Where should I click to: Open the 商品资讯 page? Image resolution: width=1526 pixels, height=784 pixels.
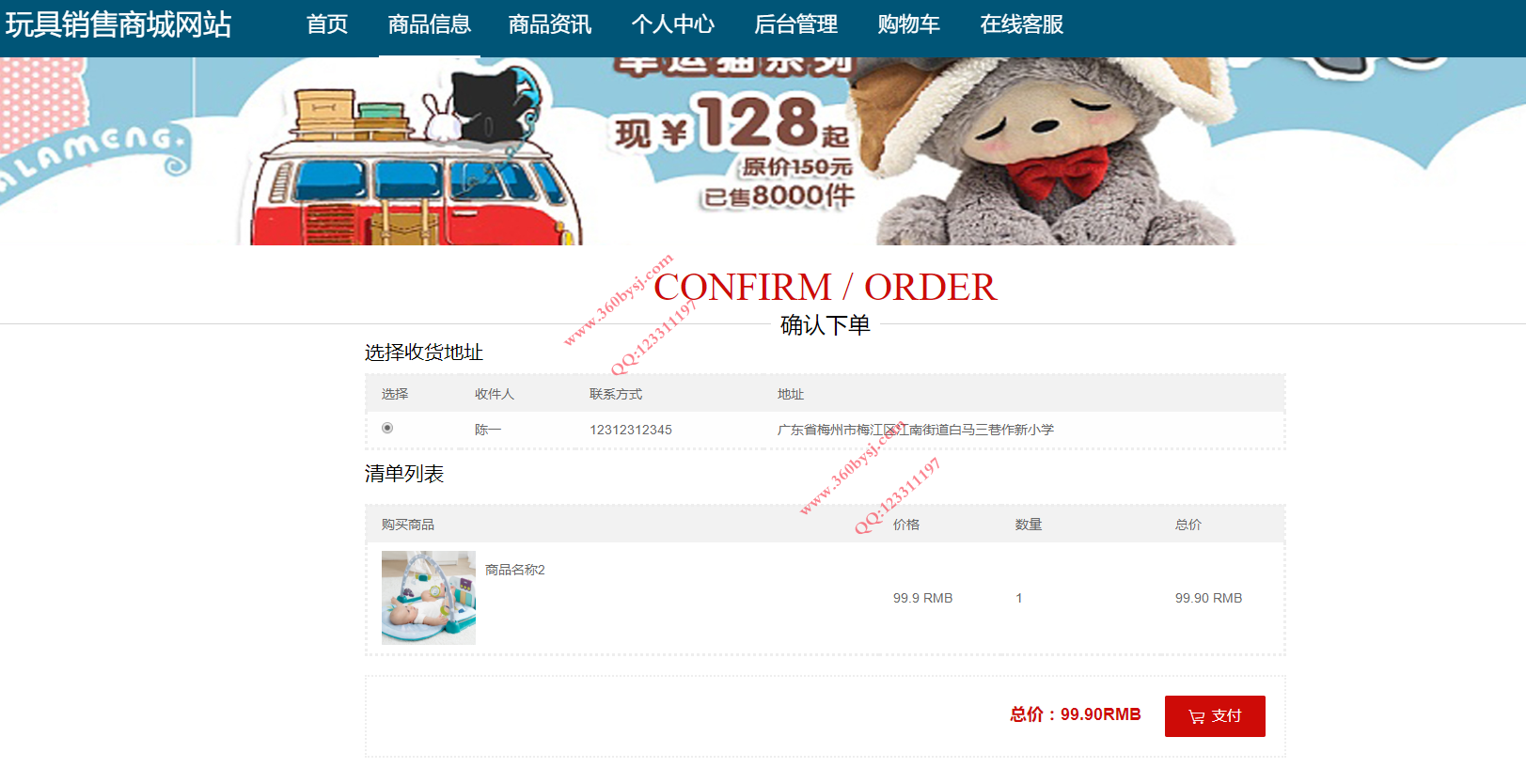550,24
